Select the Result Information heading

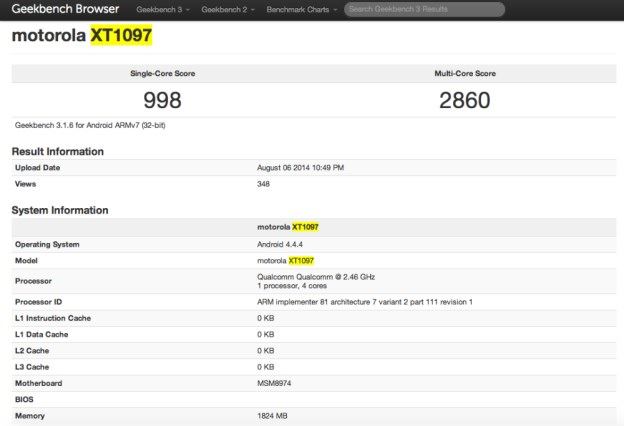click(58, 151)
